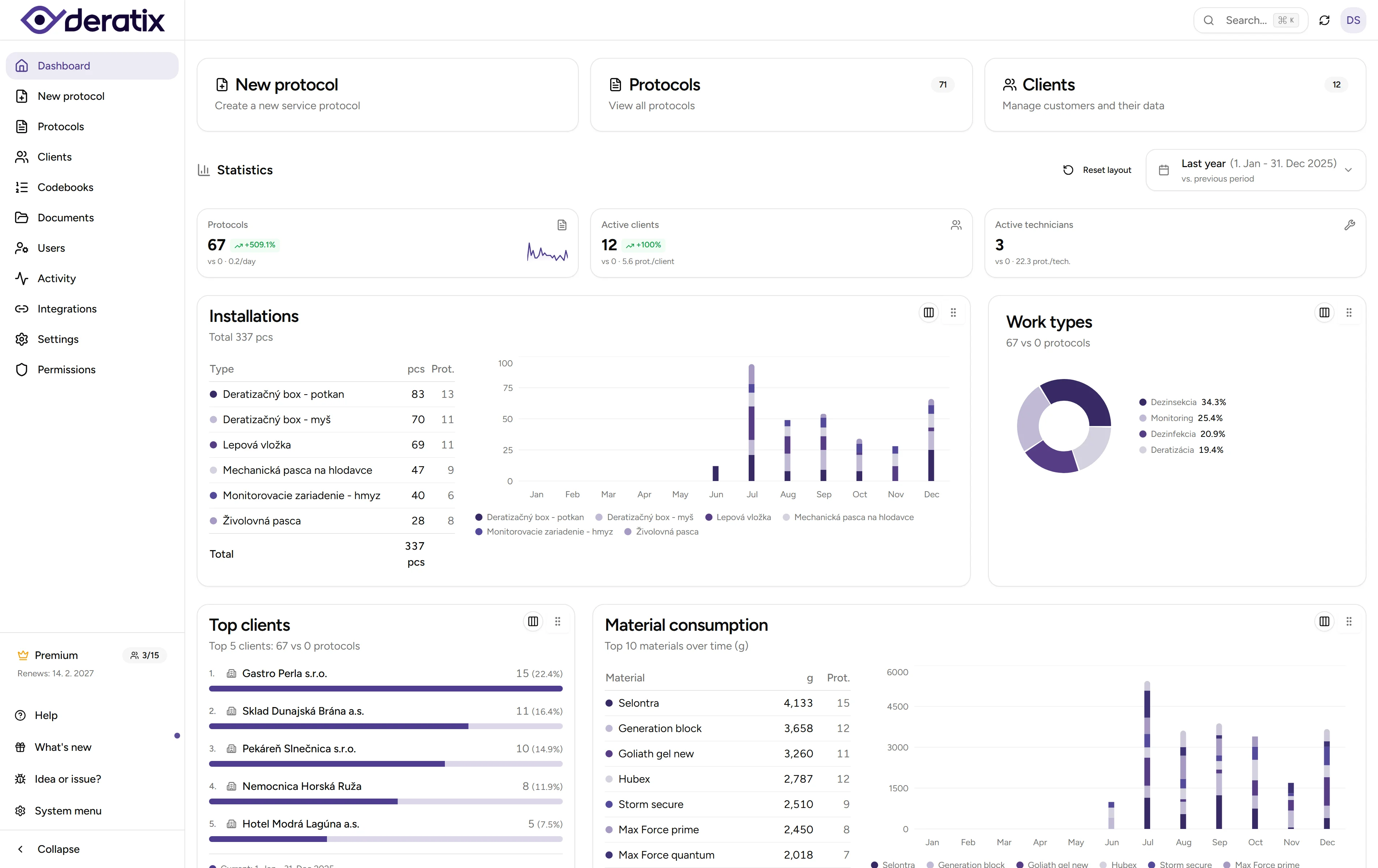Go to Integrations in the sidebar
The height and width of the screenshot is (868, 1378).
point(67,309)
